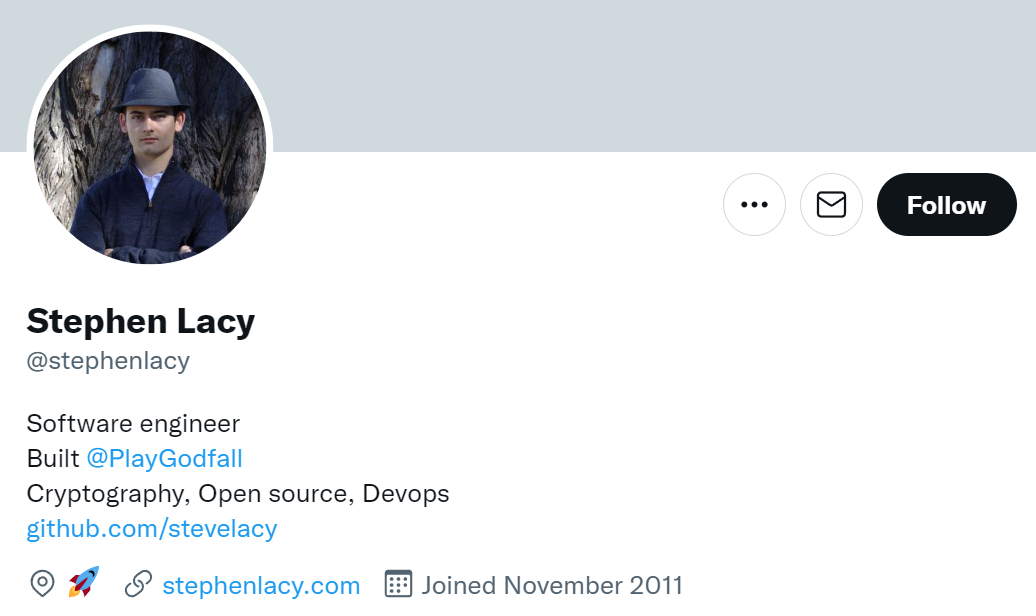Click the @stephenlacy handle text
Image resolution: width=1036 pixels, height=616 pixels.
pyautogui.click(x=108, y=360)
